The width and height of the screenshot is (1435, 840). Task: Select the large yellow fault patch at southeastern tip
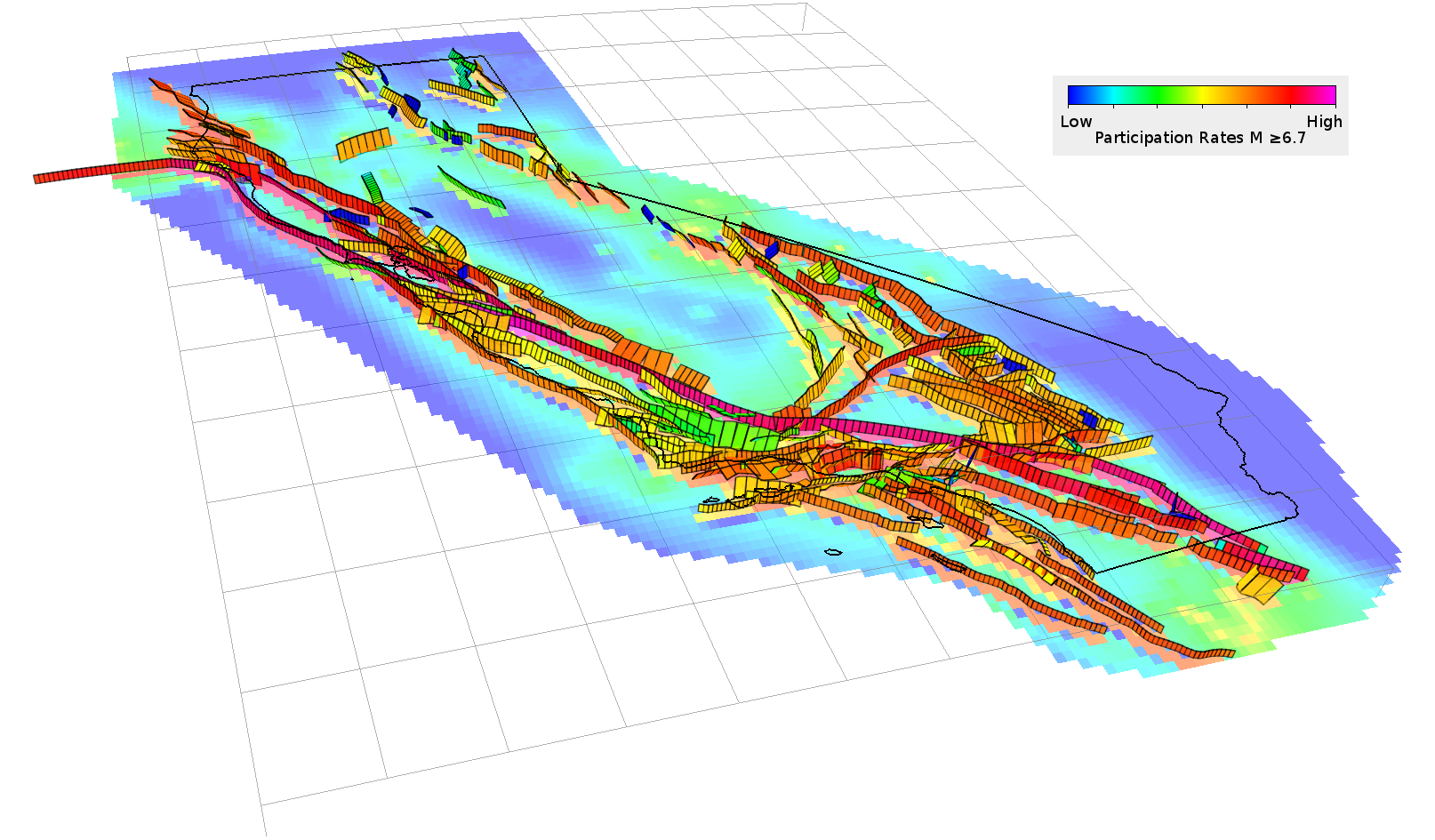[1261, 585]
